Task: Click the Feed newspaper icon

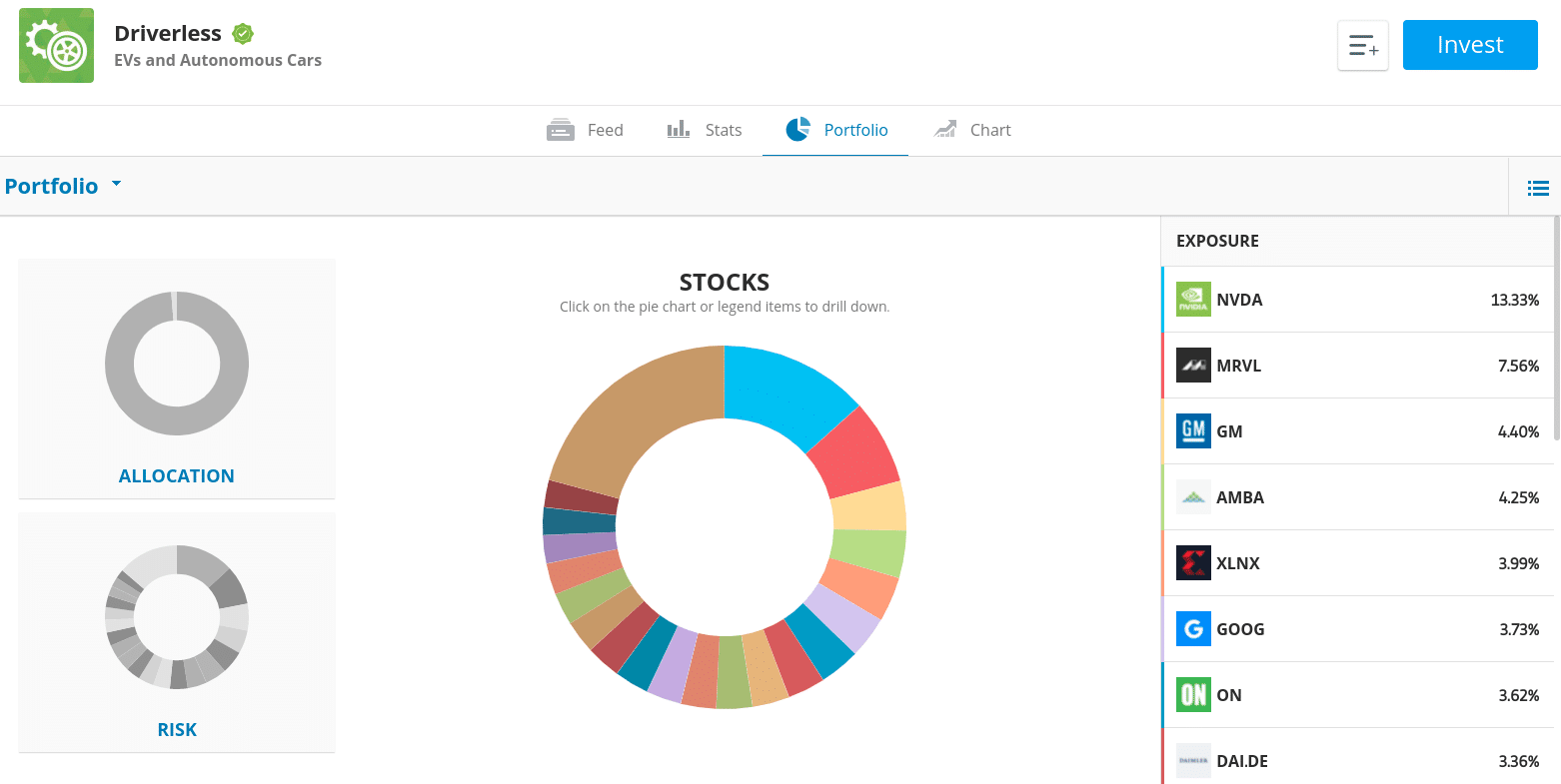Action: pyautogui.click(x=561, y=130)
